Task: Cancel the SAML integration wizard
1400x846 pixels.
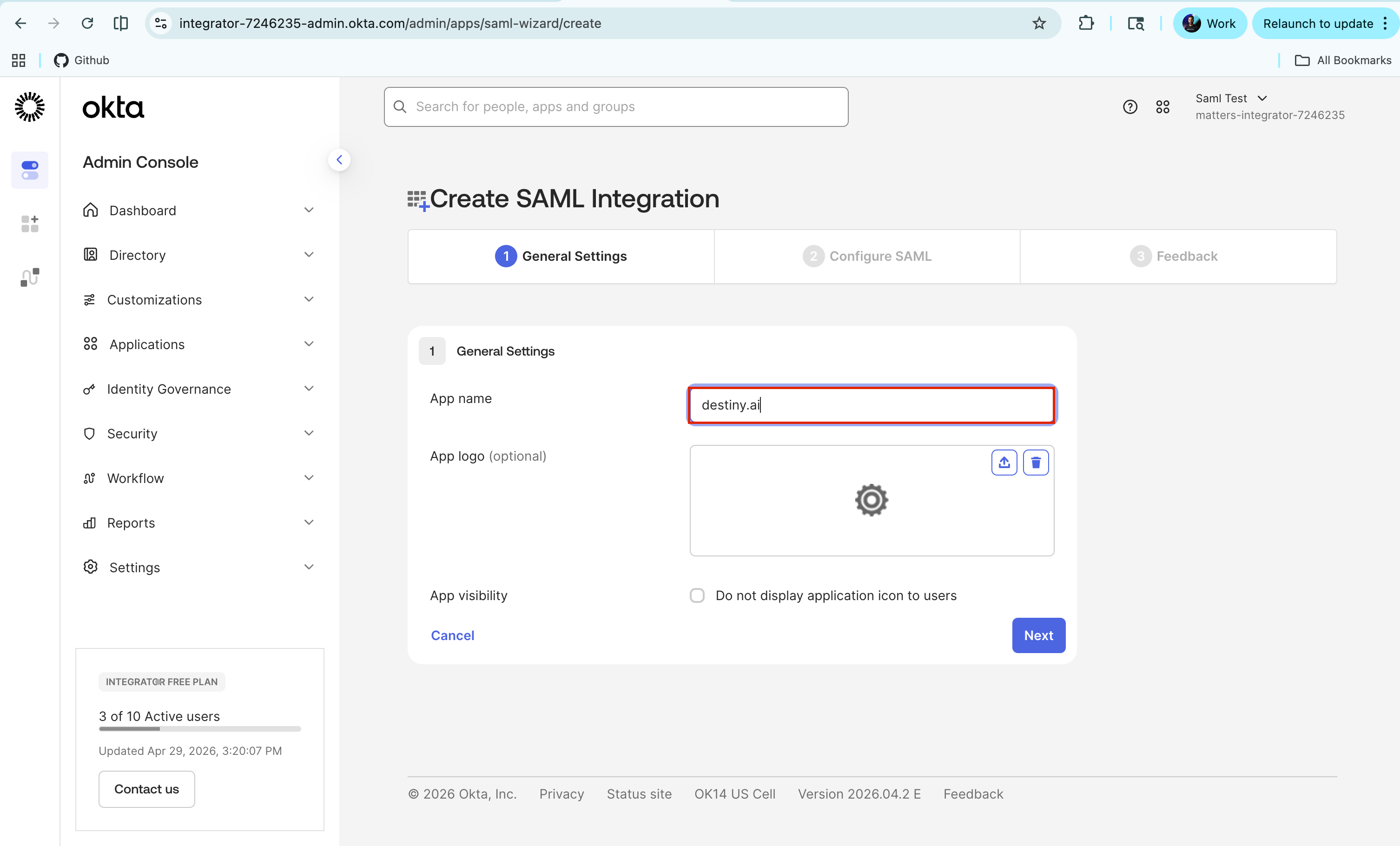Action: pyautogui.click(x=452, y=635)
